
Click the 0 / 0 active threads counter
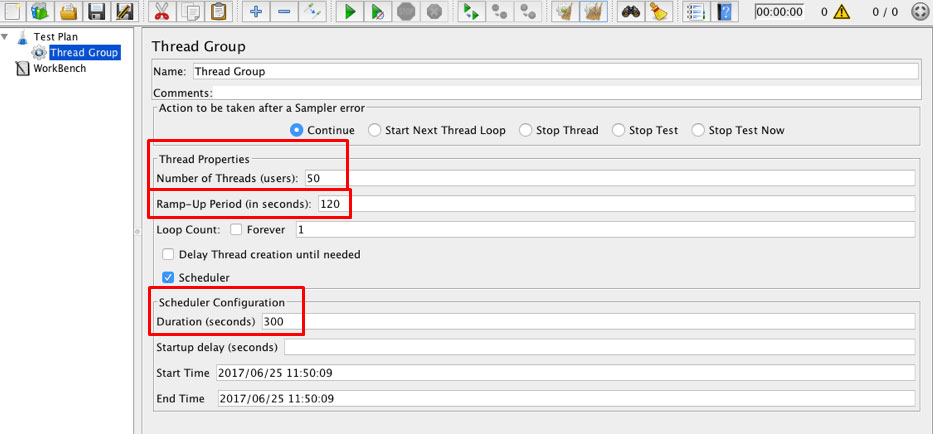pos(885,11)
